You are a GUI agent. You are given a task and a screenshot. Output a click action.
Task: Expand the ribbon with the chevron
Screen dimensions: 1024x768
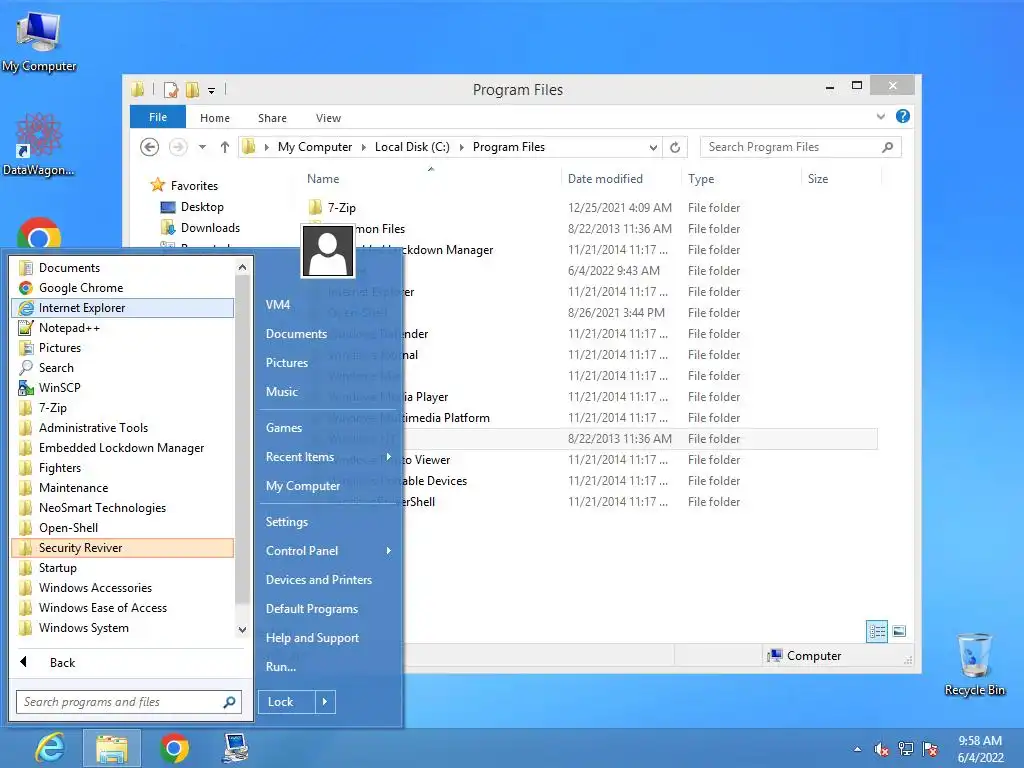click(881, 116)
